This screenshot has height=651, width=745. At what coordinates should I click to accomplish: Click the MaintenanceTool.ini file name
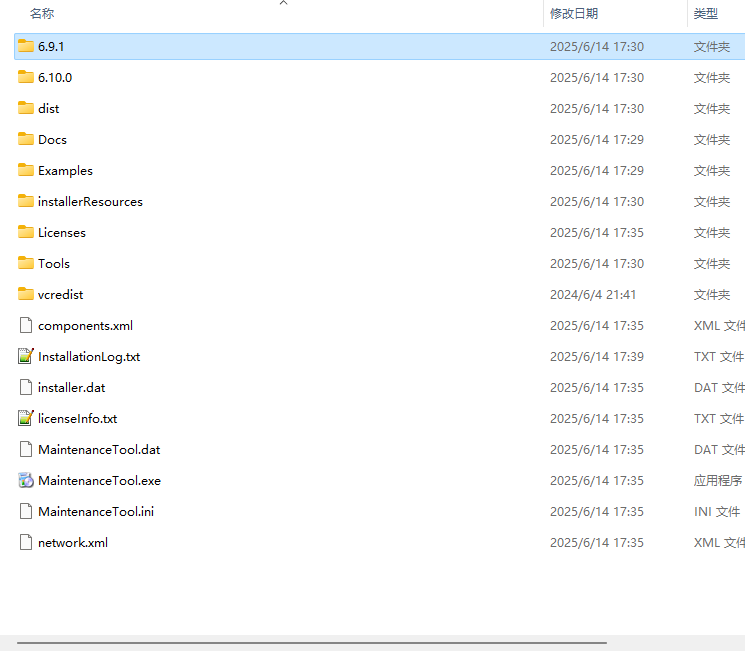96,511
